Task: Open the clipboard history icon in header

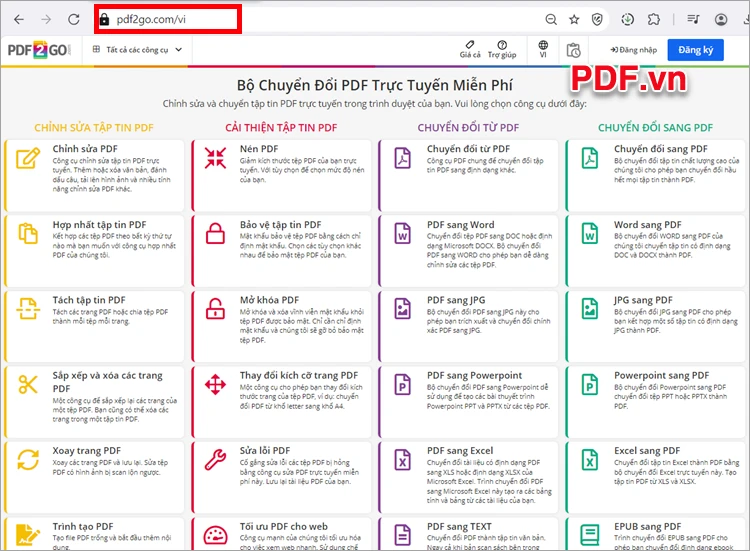Action: tap(574, 50)
